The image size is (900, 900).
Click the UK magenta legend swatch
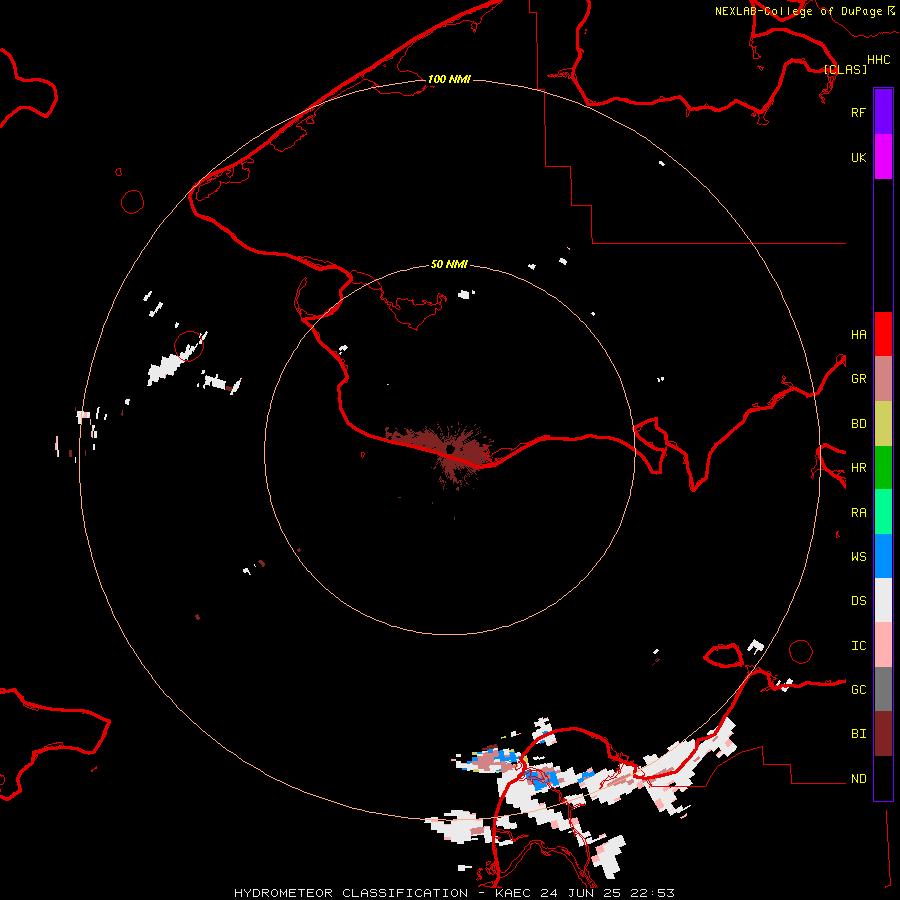883,157
